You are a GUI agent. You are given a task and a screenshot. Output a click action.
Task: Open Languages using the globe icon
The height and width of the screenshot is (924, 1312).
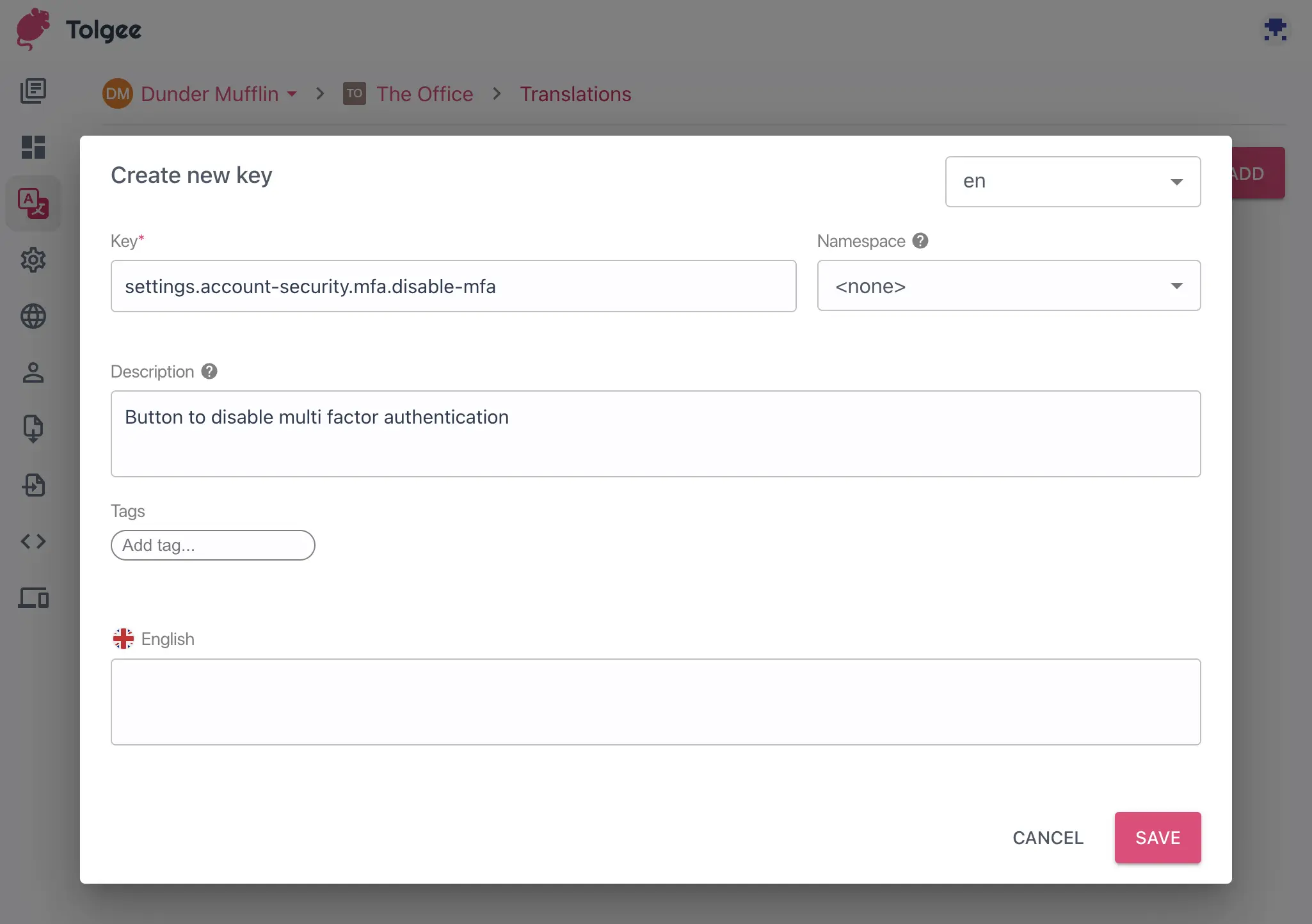pos(33,315)
